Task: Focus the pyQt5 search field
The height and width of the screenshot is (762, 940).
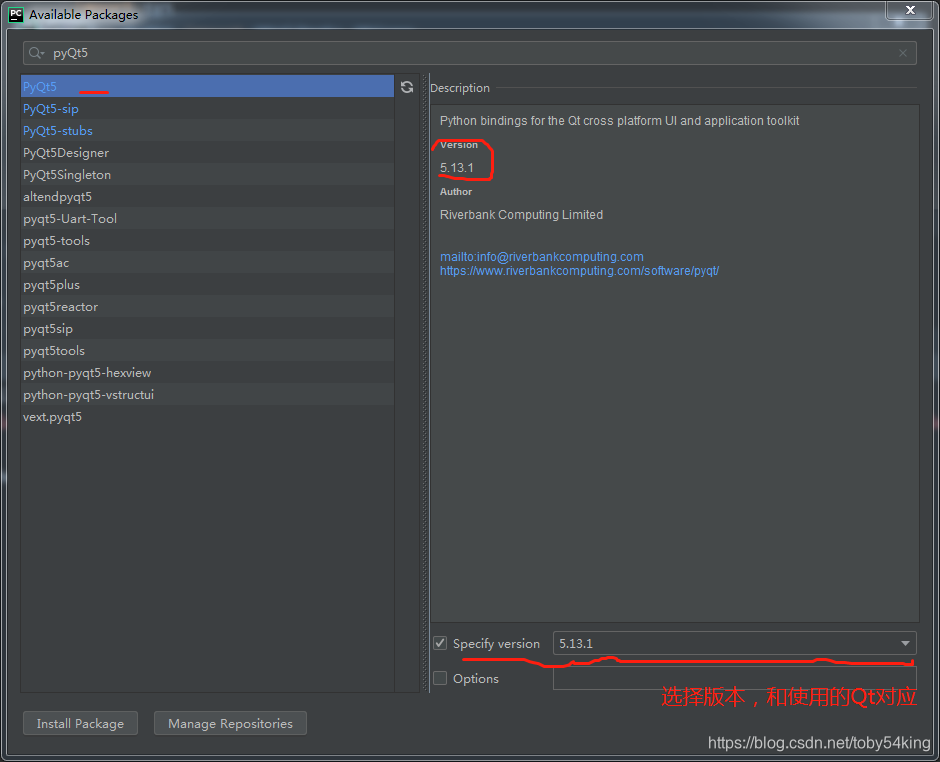Action: click(469, 53)
